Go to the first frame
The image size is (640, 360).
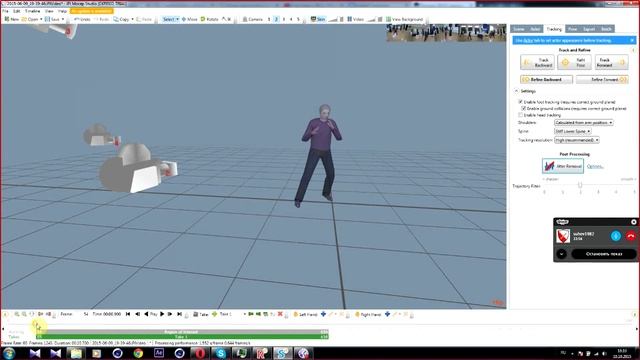pyautogui.click(x=128, y=314)
